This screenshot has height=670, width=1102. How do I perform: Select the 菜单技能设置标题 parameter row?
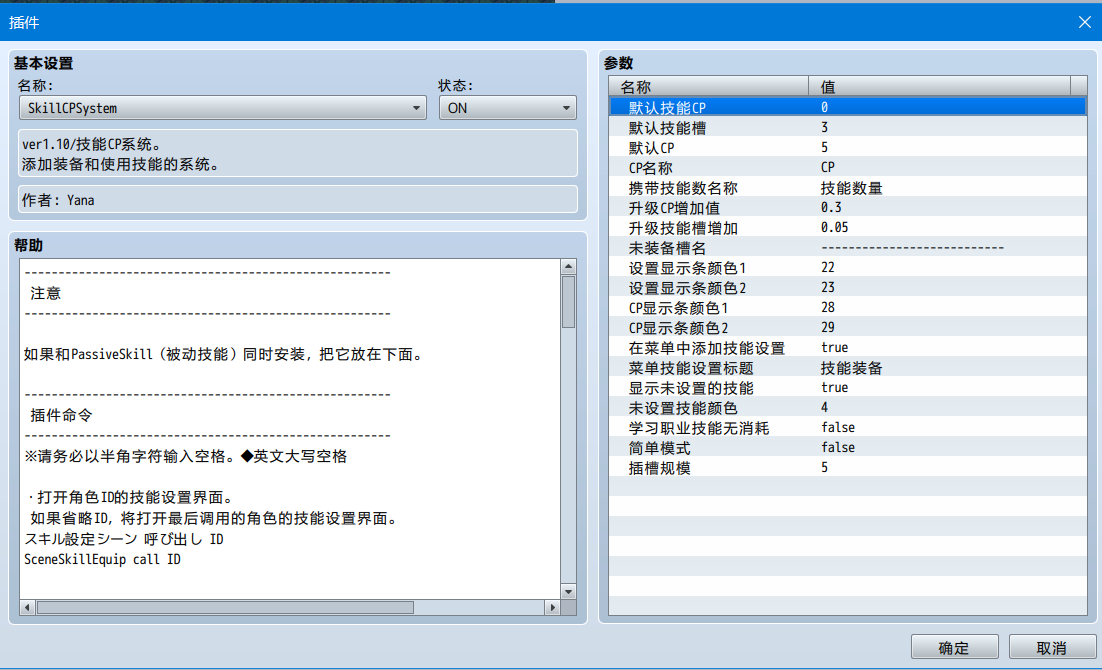pyautogui.click(x=848, y=368)
